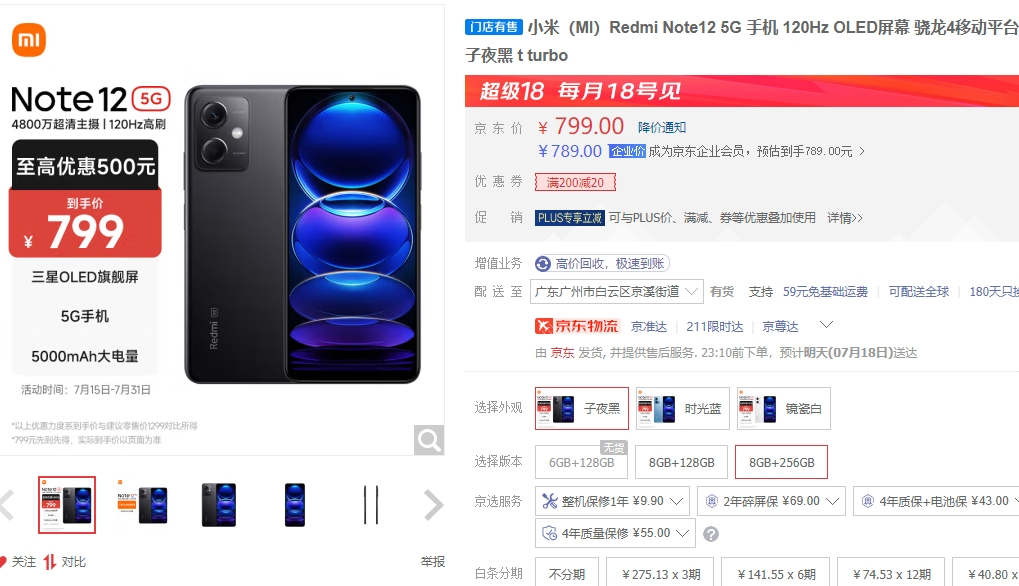Expand 整机保修1年 service dropdown
1019x586 pixels.
click(612, 501)
